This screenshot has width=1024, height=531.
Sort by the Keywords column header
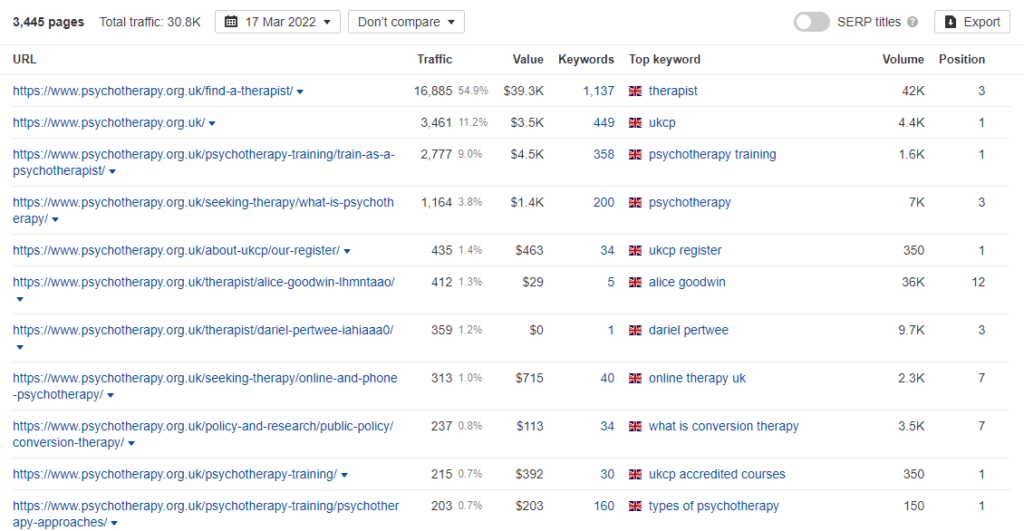point(586,59)
